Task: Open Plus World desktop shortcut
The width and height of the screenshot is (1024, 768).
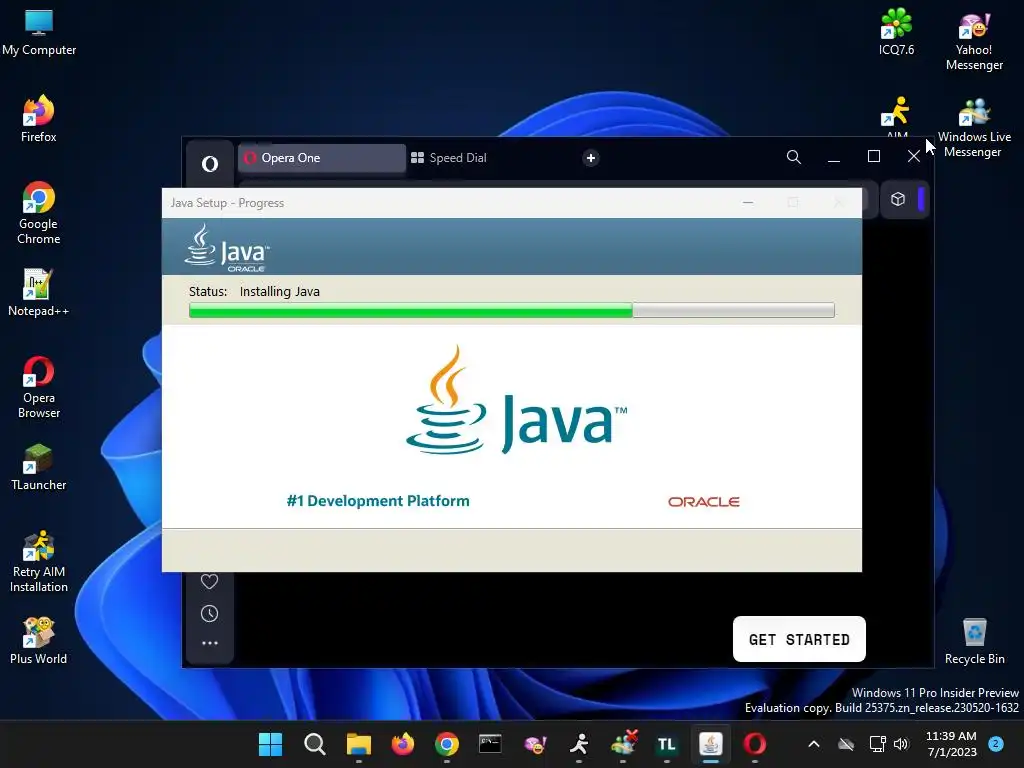Action: [x=39, y=641]
